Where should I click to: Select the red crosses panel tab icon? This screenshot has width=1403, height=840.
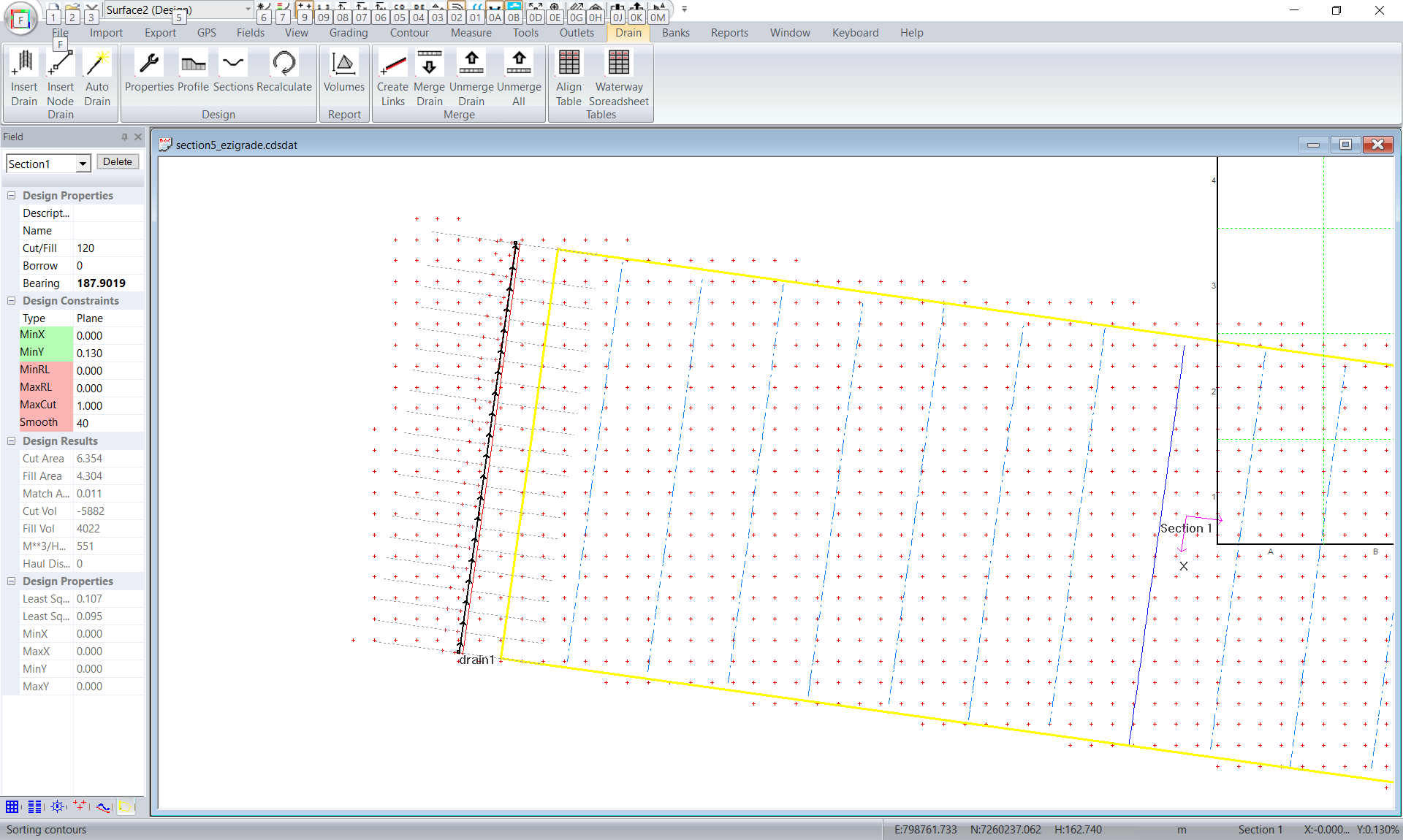(80, 806)
